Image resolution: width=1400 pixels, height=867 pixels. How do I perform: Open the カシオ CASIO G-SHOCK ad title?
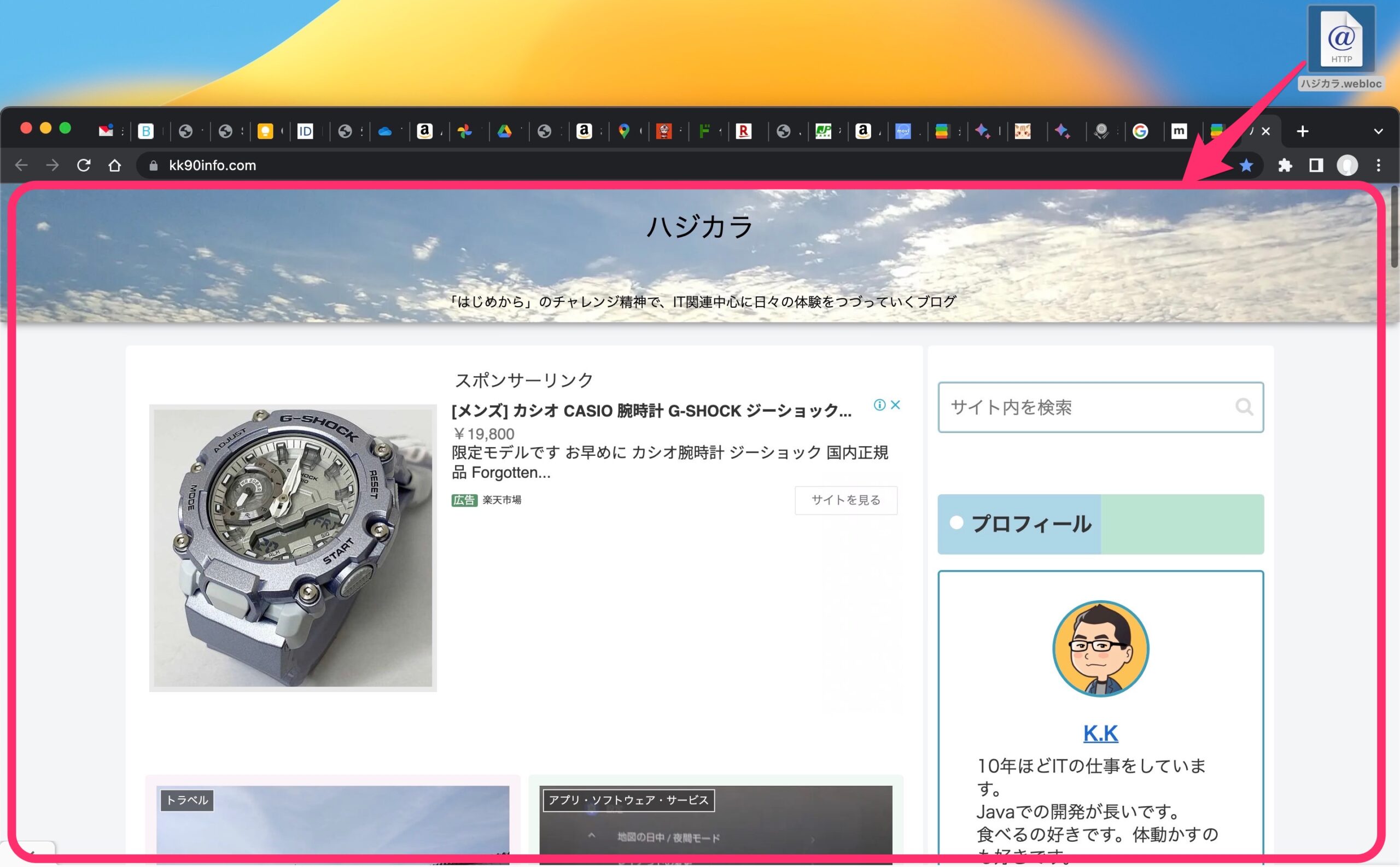pyautogui.click(x=651, y=411)
